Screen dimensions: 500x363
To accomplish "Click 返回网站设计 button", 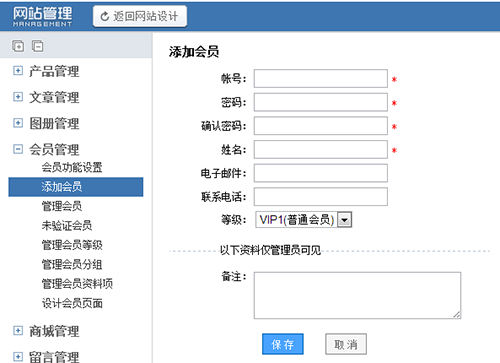I will tap(140, 16).
